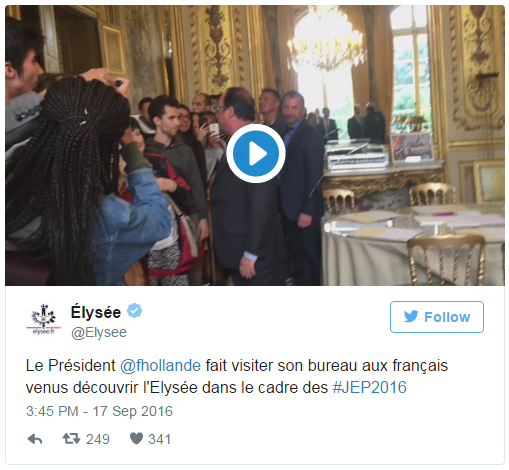Click the 249 retweet count
This screenshot has width=509, height=470.
pyautogui.click(x=98, y=439)
